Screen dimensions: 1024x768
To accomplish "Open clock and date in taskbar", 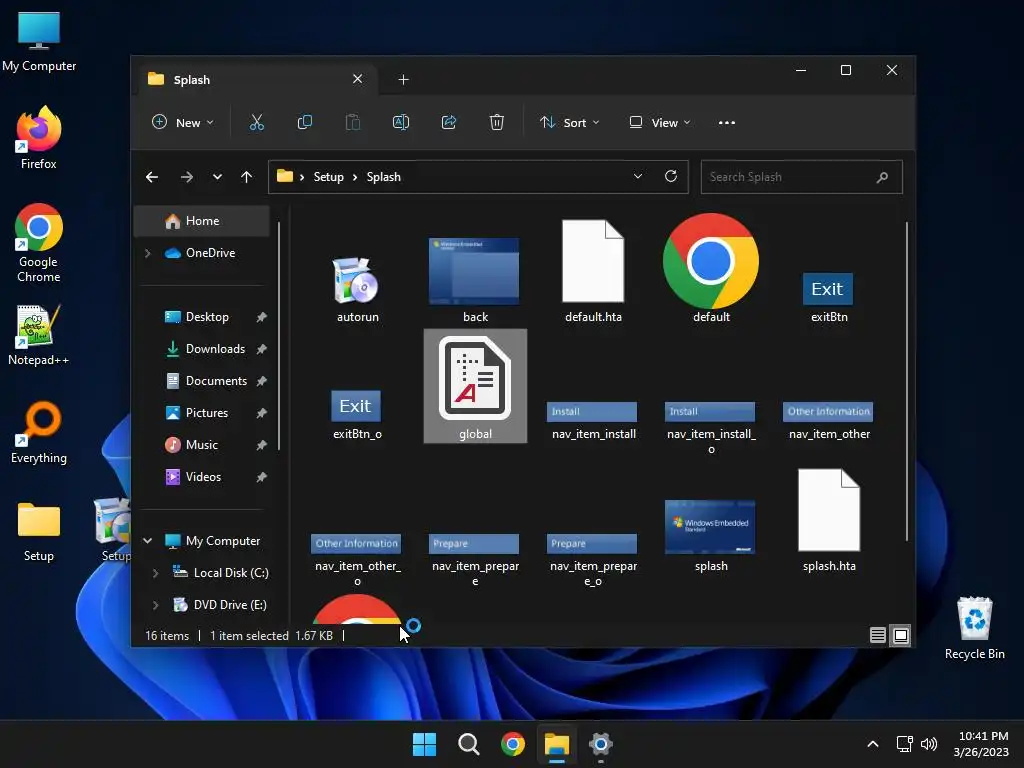I will tap(982, 744).
